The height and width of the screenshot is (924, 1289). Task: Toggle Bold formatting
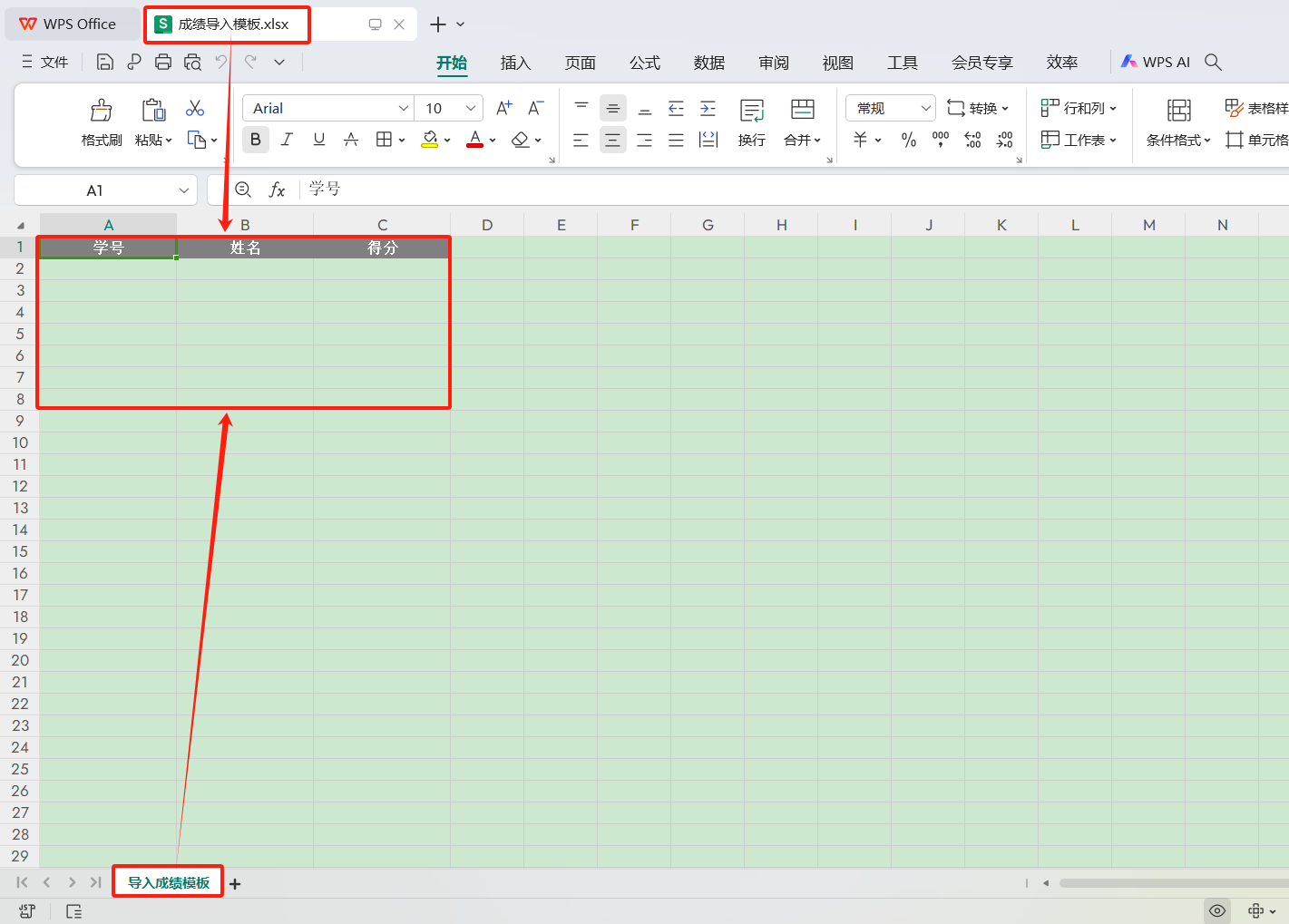pyautogui.click(x=255, y=140)
